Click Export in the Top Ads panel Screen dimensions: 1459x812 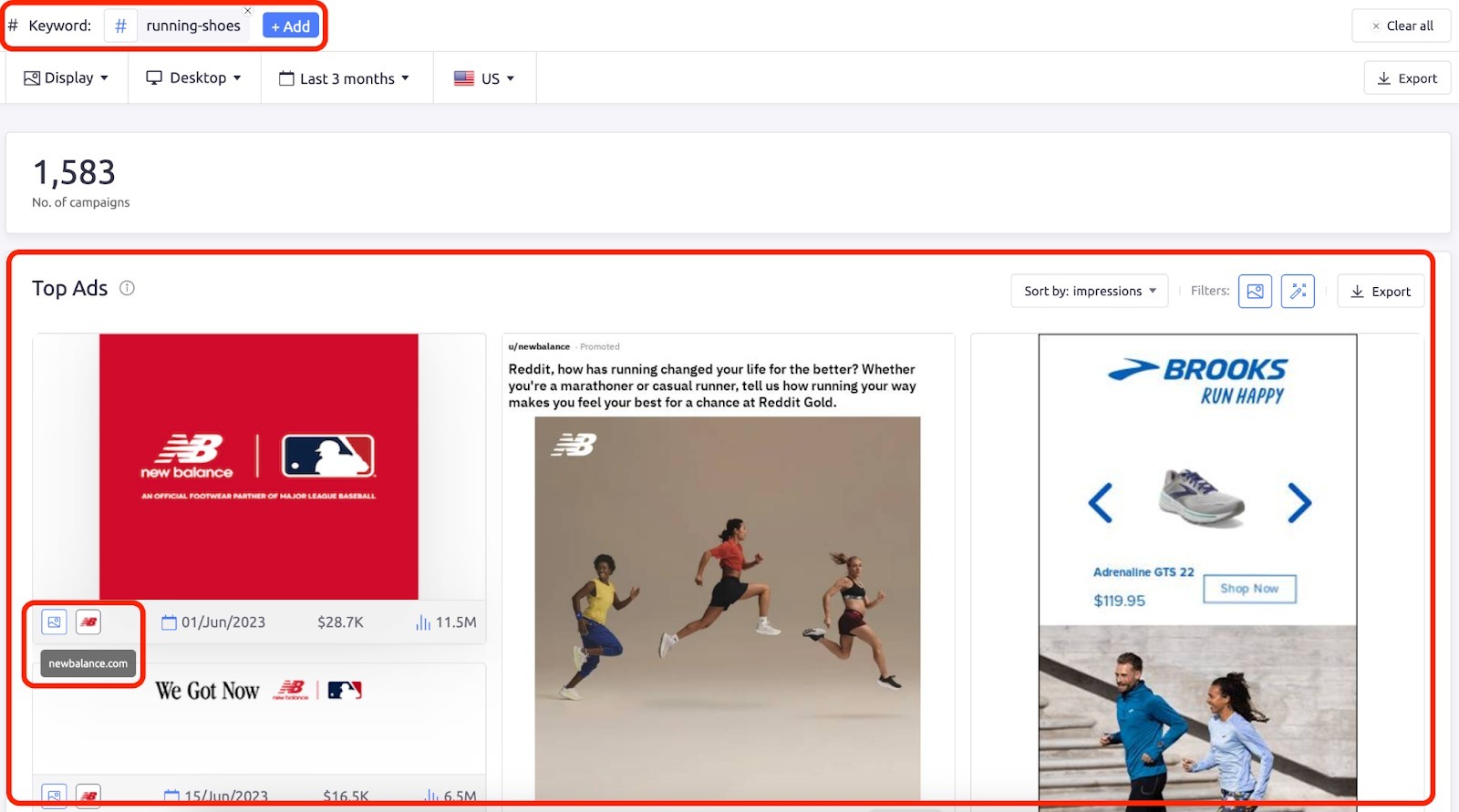click(x=1381, y=292)
